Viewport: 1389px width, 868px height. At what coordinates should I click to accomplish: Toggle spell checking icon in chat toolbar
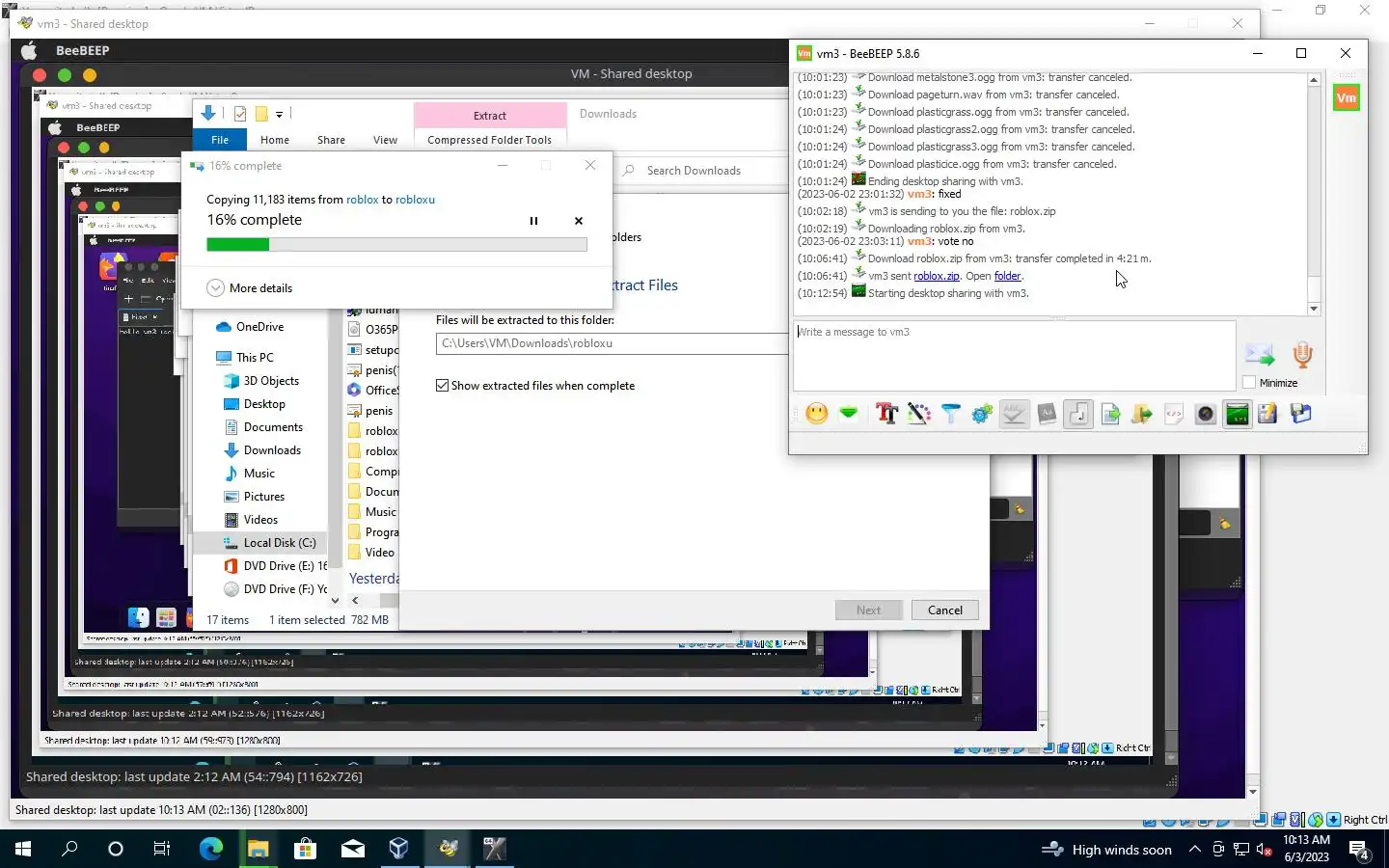(1015, 414)
